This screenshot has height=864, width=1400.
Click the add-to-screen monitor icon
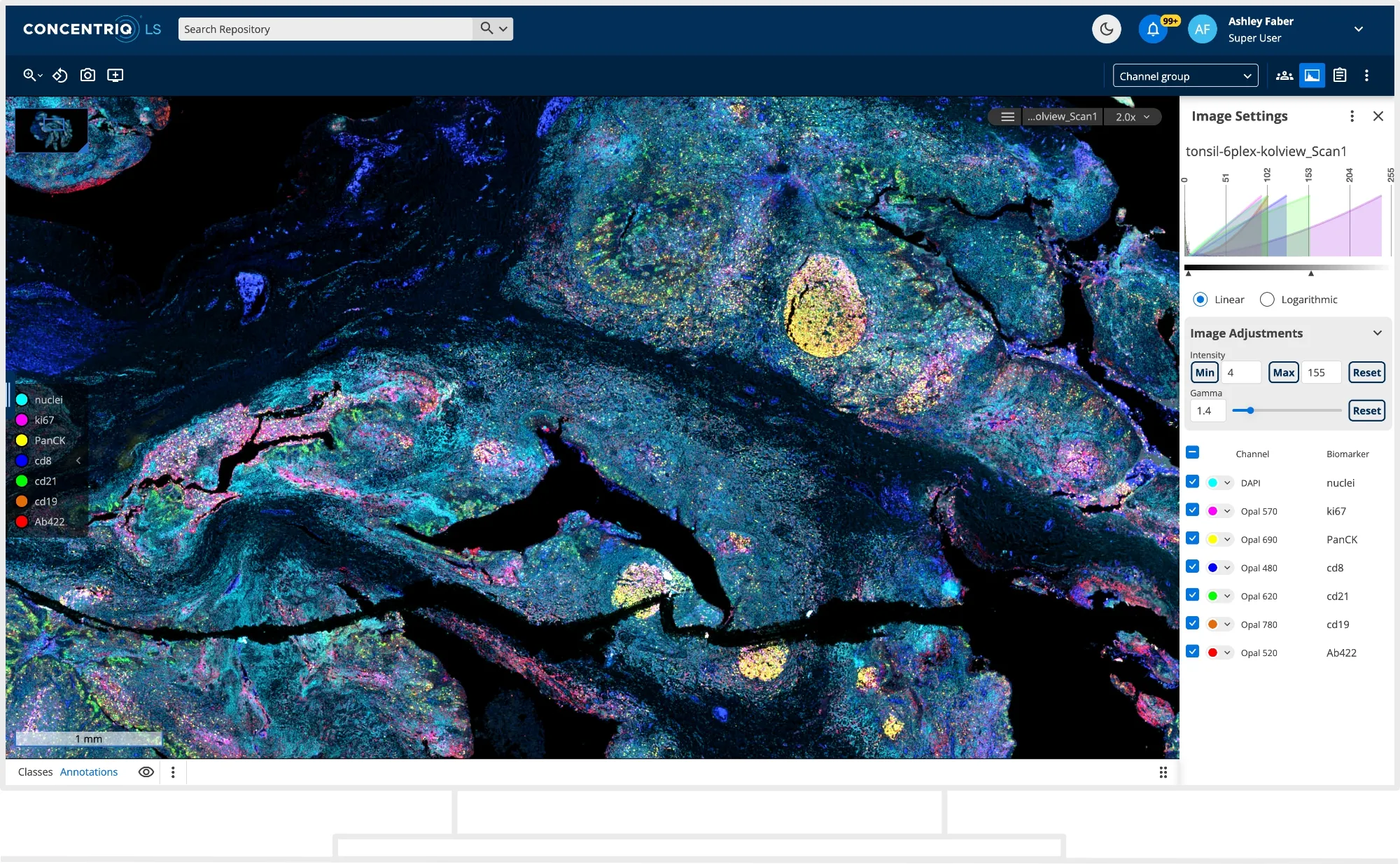115,75
